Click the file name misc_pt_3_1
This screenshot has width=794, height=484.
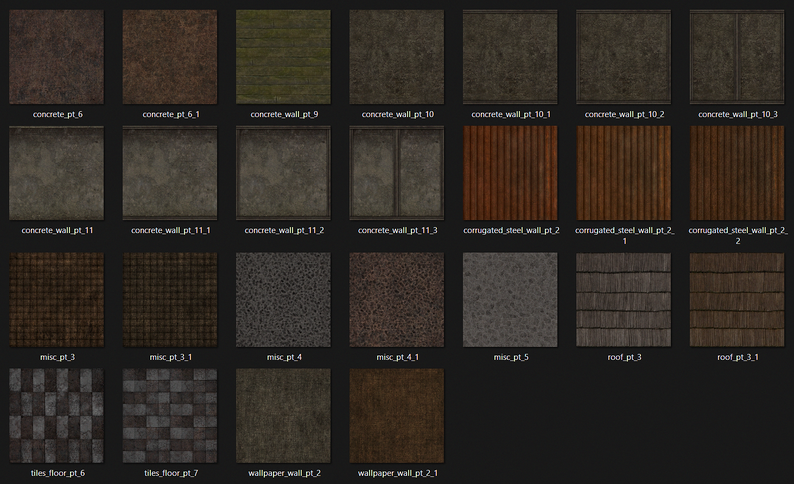click(x=171, y=357)
